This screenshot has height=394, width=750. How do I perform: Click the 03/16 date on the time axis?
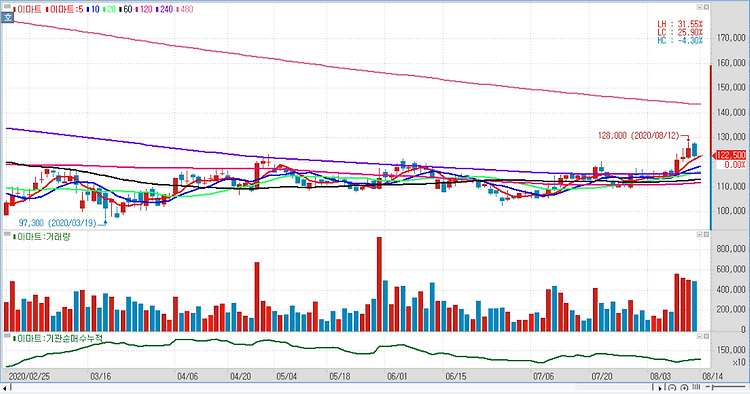click(100, 376)
